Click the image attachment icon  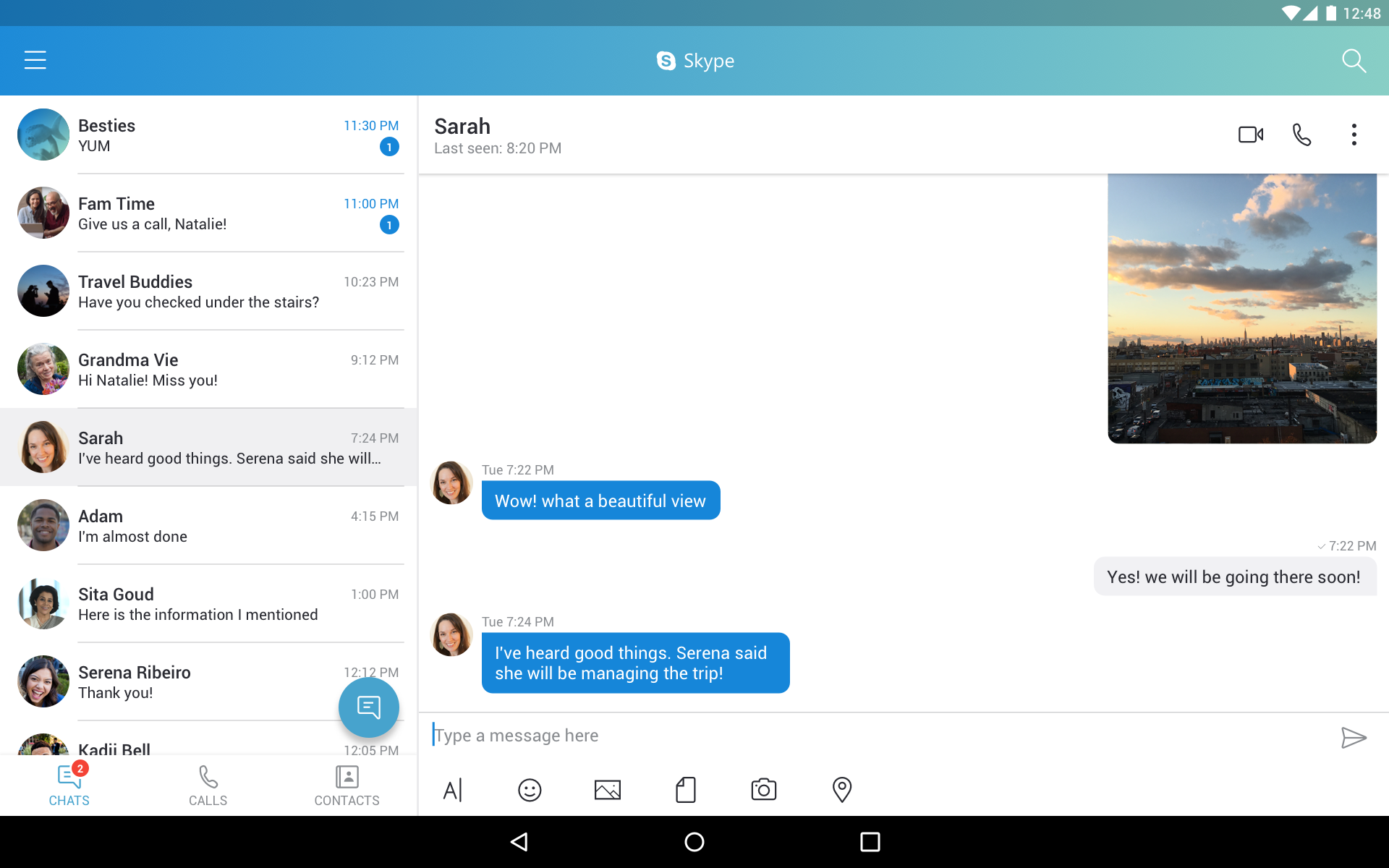click(608, 790)
